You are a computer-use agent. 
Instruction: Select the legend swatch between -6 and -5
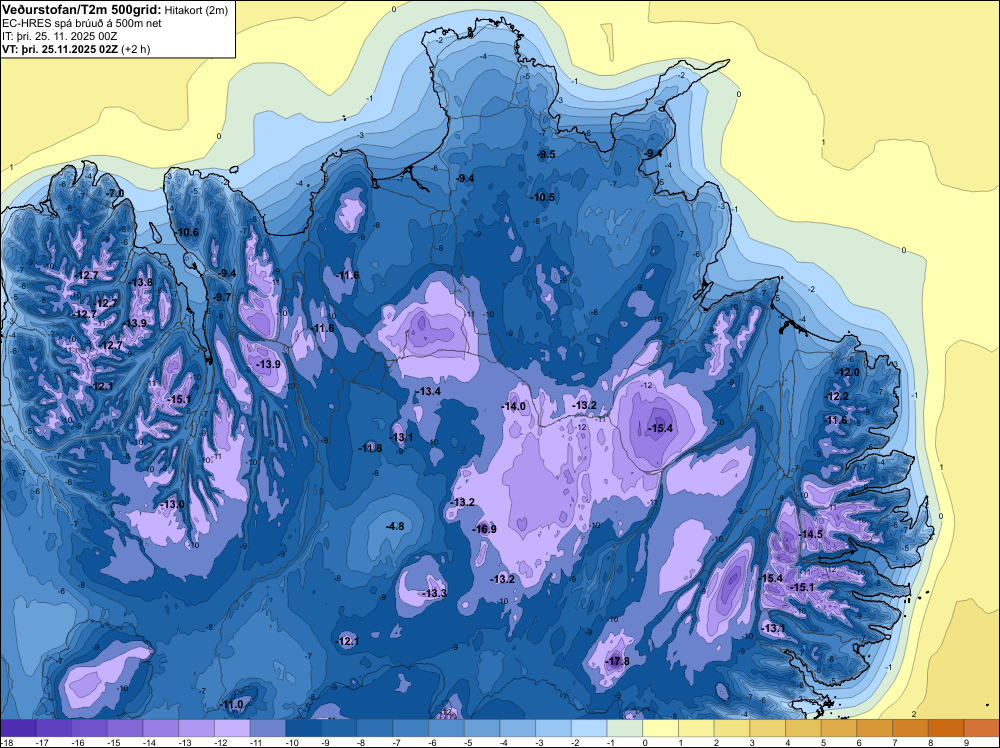point(446,728)
